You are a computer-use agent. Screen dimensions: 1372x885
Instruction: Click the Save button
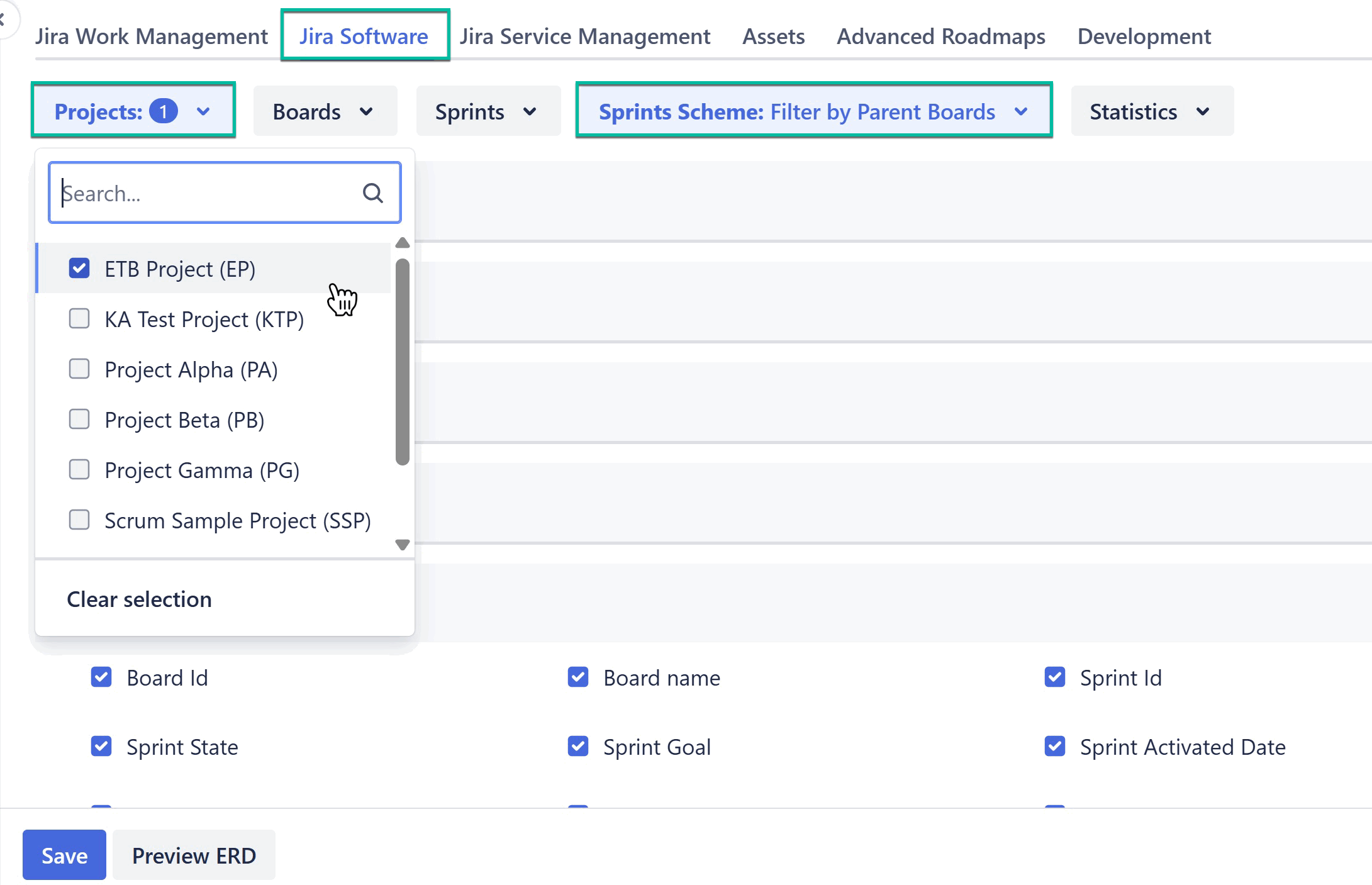(64, 855)
